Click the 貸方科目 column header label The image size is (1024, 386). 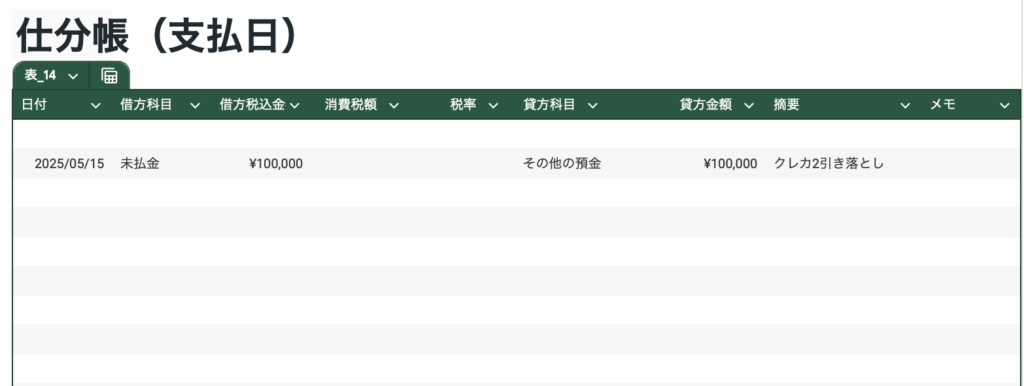(549, 105)
